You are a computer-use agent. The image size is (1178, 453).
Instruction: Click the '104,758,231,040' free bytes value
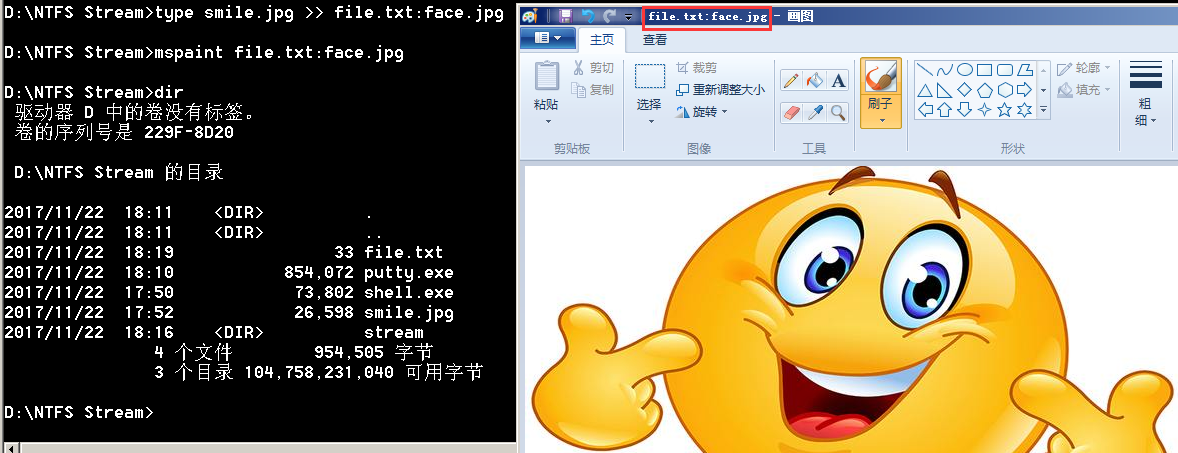tap(319, 372)
